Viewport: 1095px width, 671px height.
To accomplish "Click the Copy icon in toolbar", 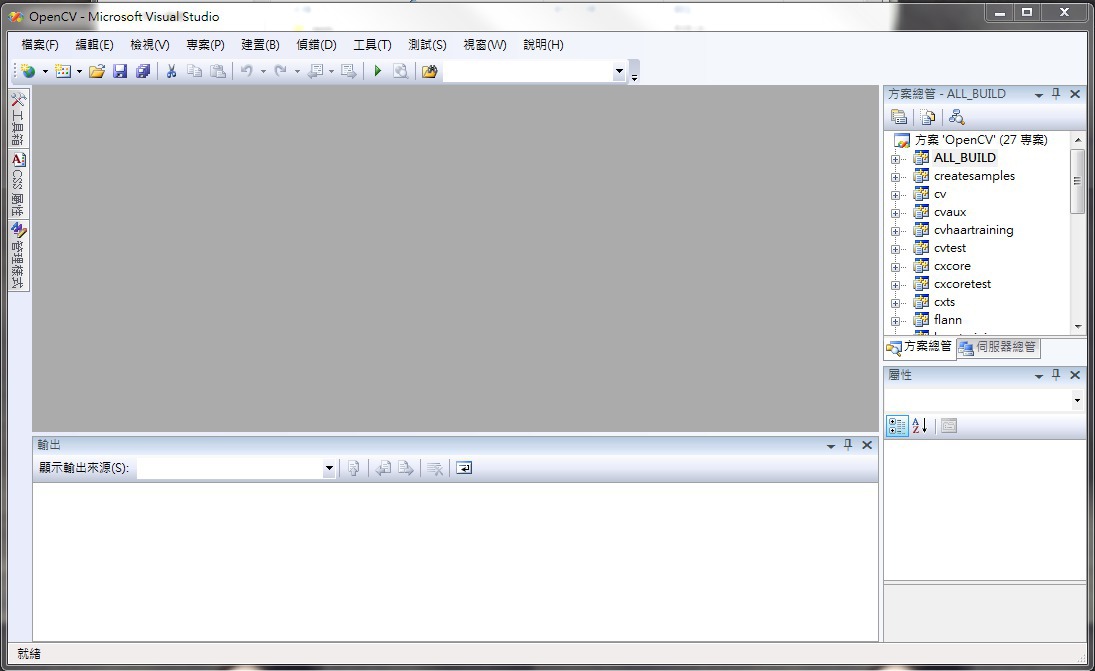I will pos(195,71).
